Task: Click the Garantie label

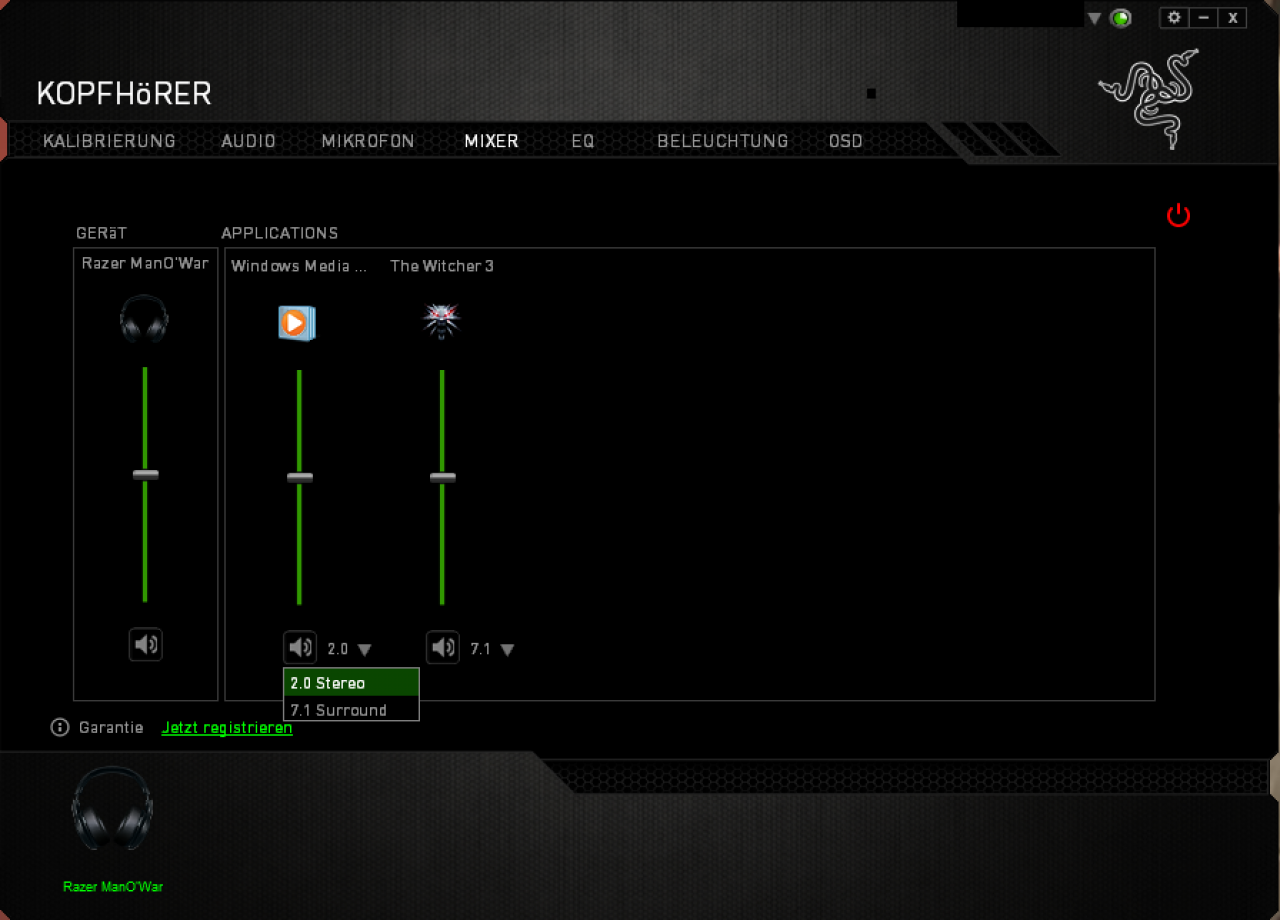Action: click(x=111, y=728)
